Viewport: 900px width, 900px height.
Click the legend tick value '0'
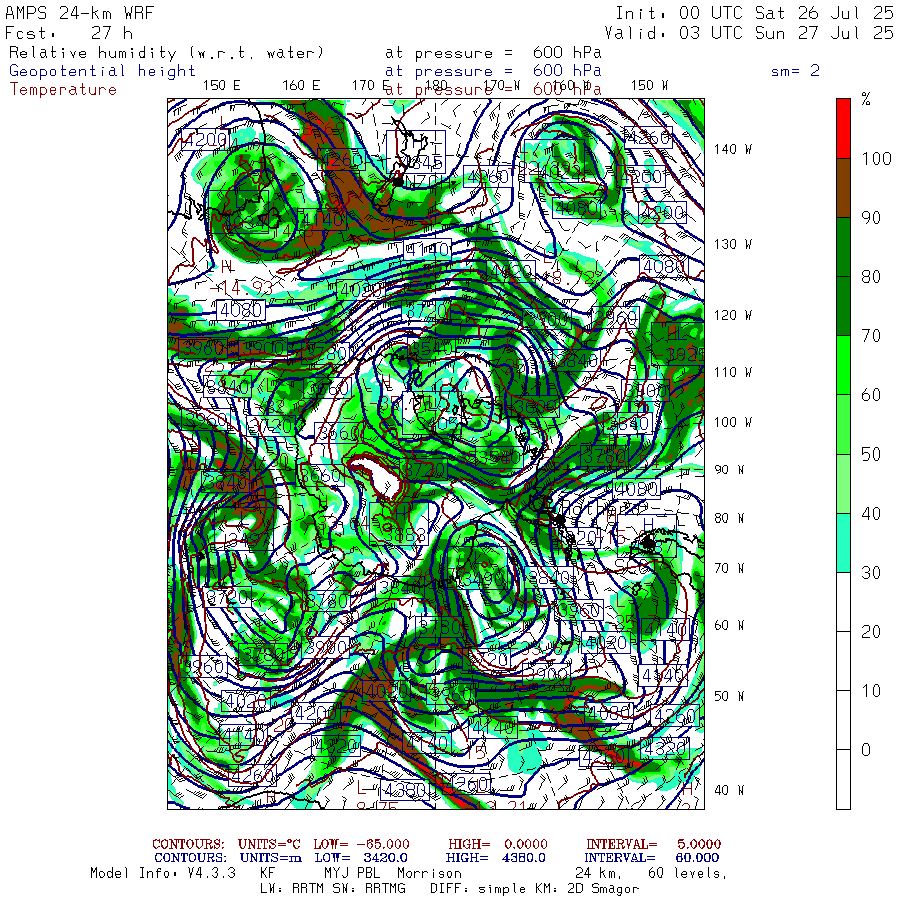tap(866, 750)
